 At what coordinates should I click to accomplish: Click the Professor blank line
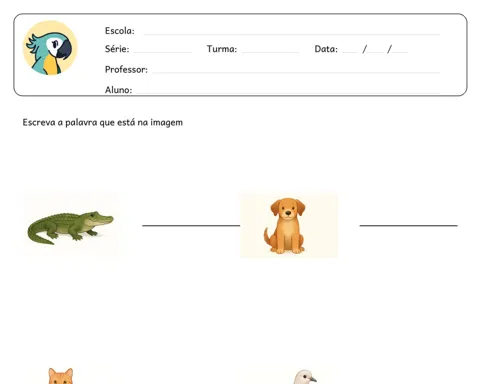(296, 72)
